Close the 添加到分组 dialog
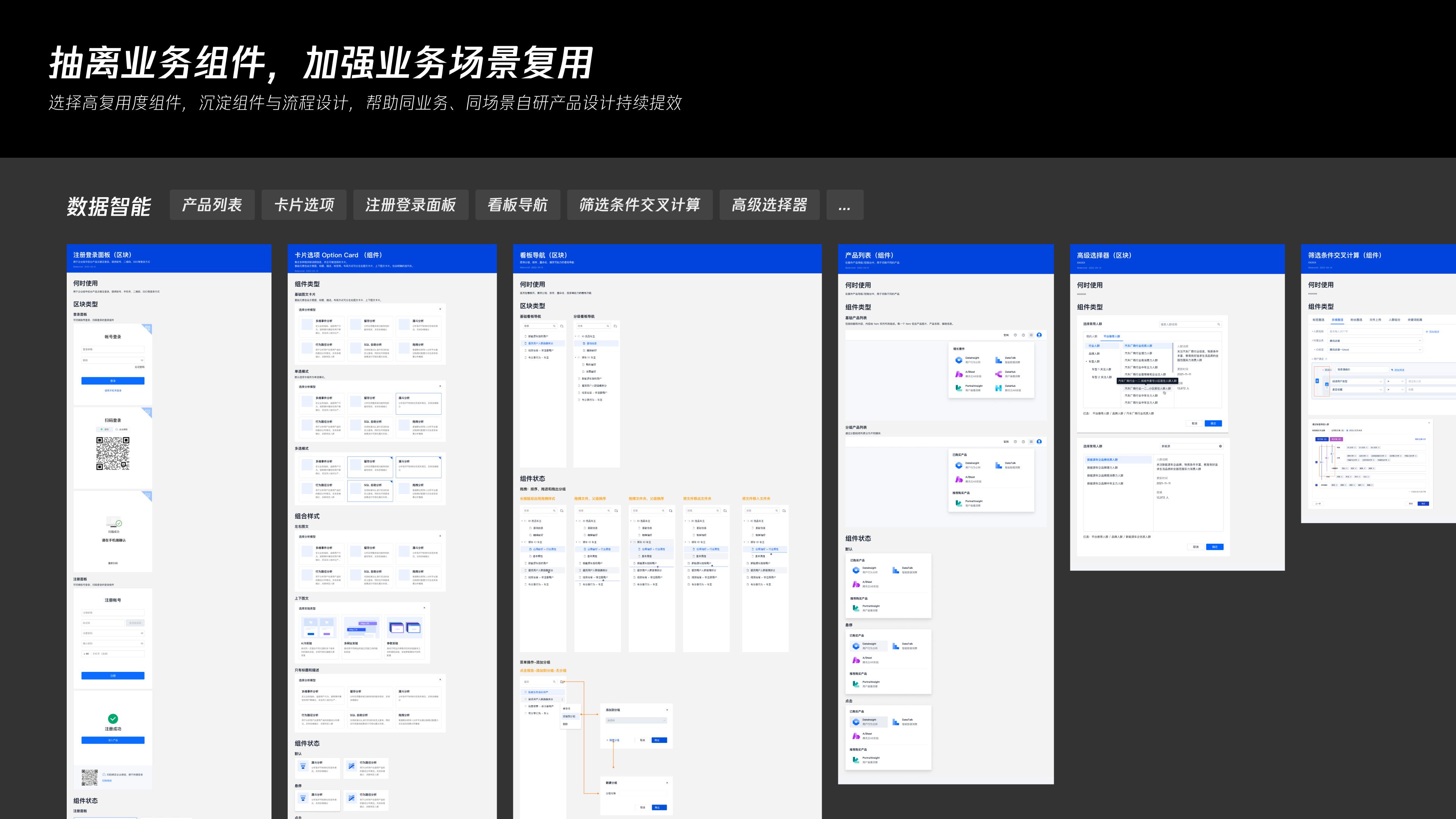 (x=667, y=710)
